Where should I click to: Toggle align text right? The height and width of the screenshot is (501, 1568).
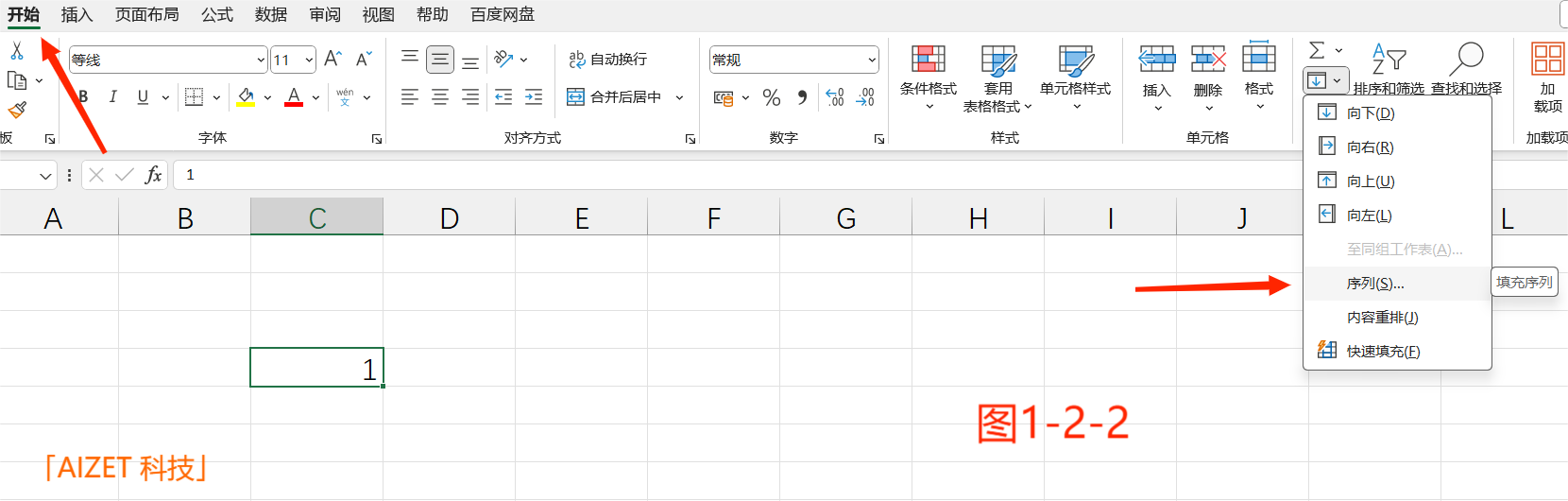pyautogui.click(x=470, y=96)
